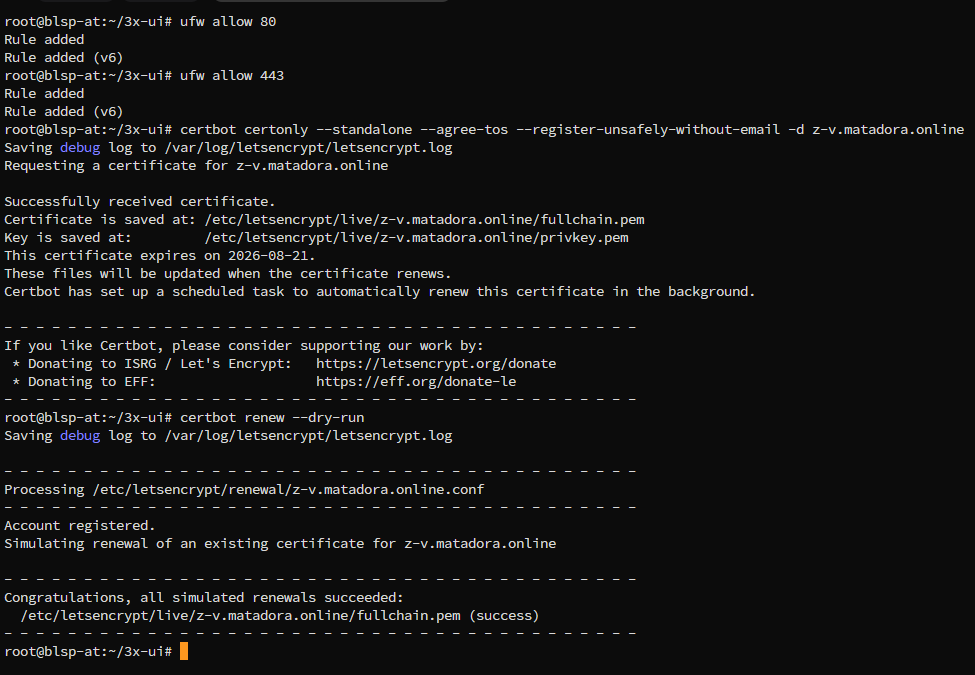Click the second blue 'debug' word near bottom
The image size is (975, 675).
point(80,436)
